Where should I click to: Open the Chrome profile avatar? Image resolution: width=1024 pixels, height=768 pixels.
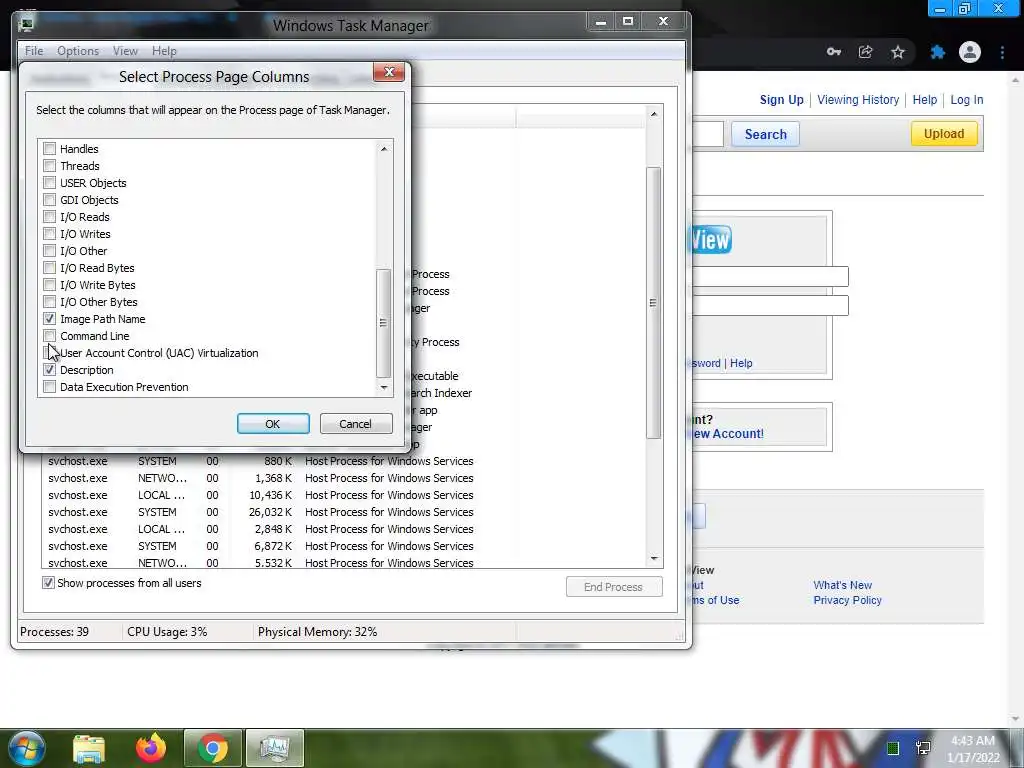pos(970,52)
